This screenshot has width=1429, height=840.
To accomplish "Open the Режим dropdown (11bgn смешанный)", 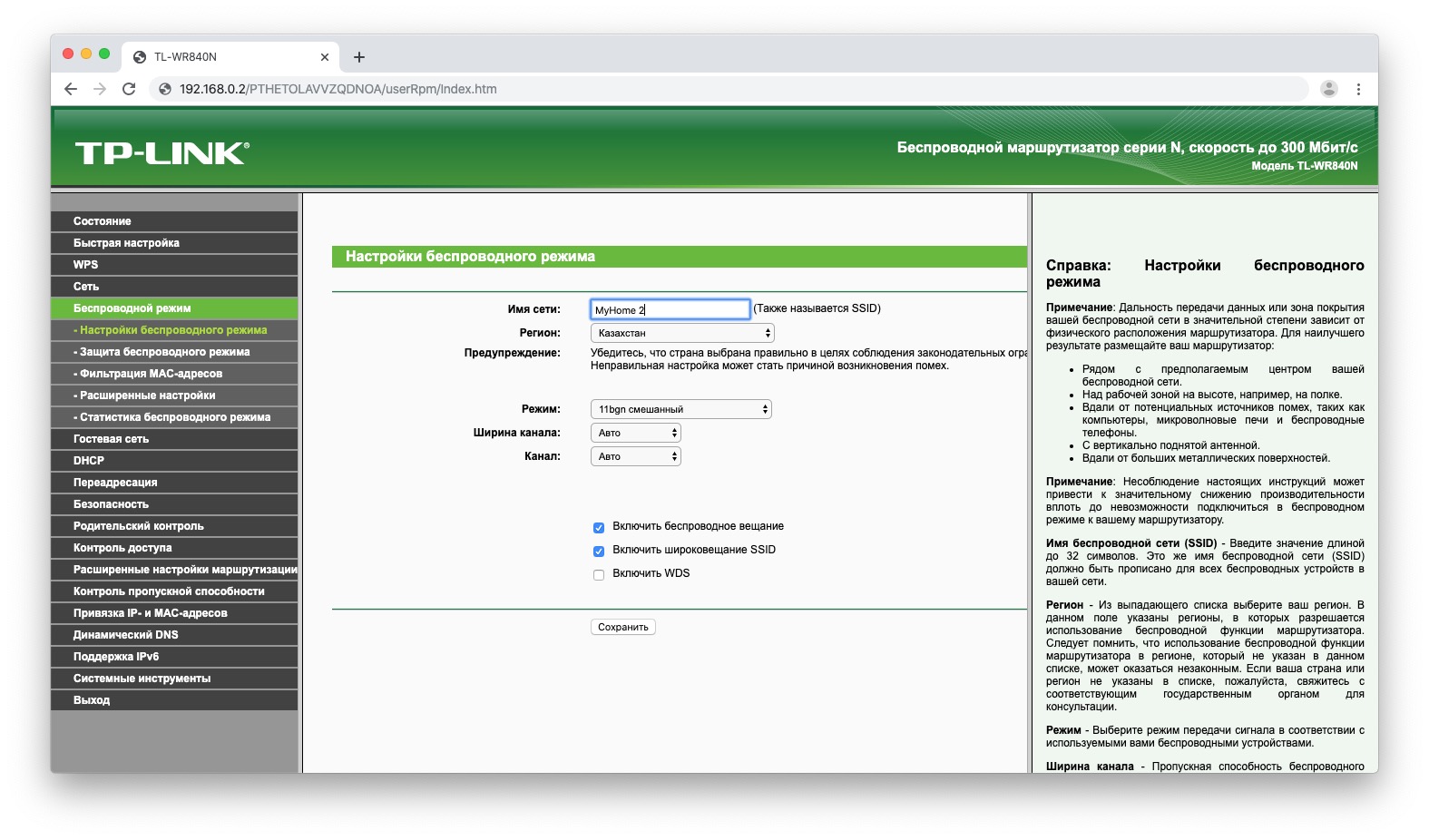I will pyautogui.click(x=680, y=409).
